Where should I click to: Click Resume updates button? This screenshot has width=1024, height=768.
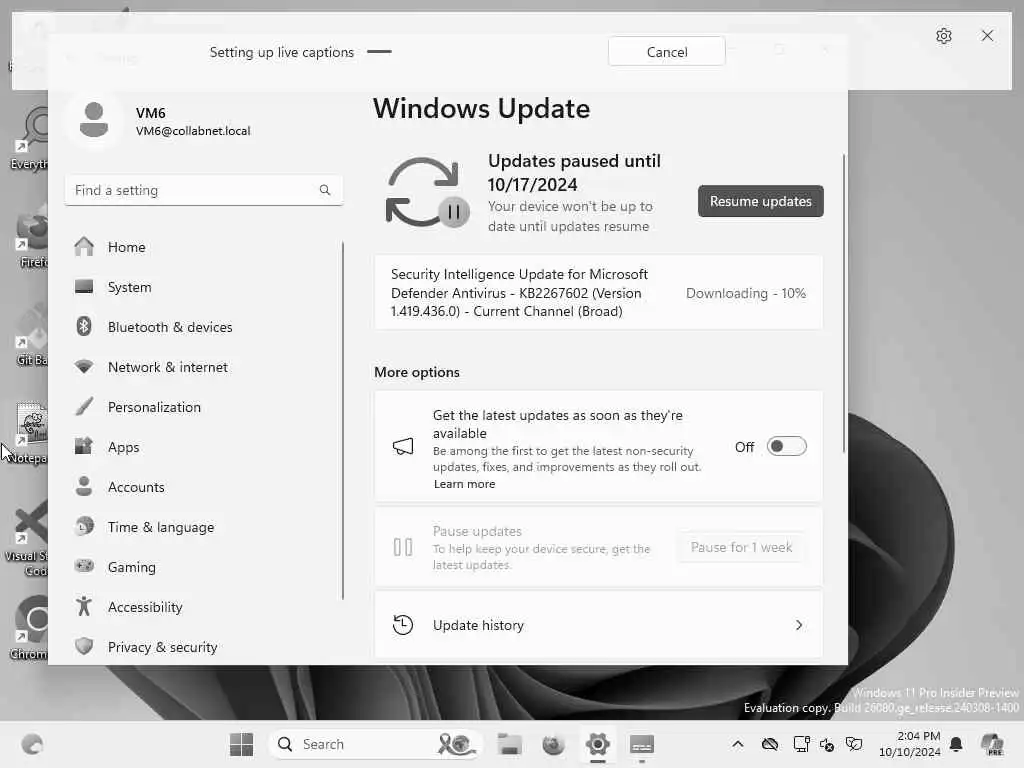click(x=760, y=201)
